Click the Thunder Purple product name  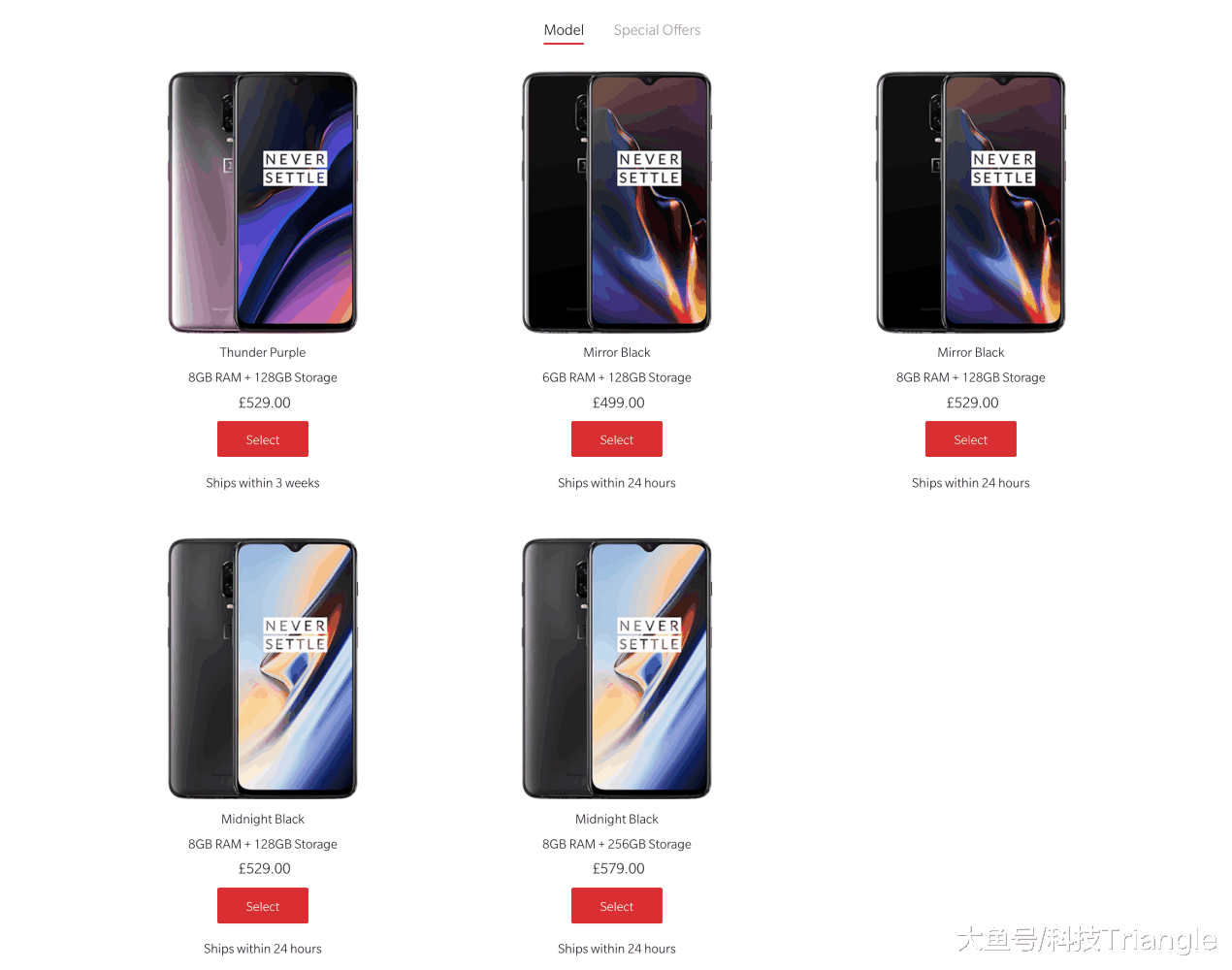point(263,352)
